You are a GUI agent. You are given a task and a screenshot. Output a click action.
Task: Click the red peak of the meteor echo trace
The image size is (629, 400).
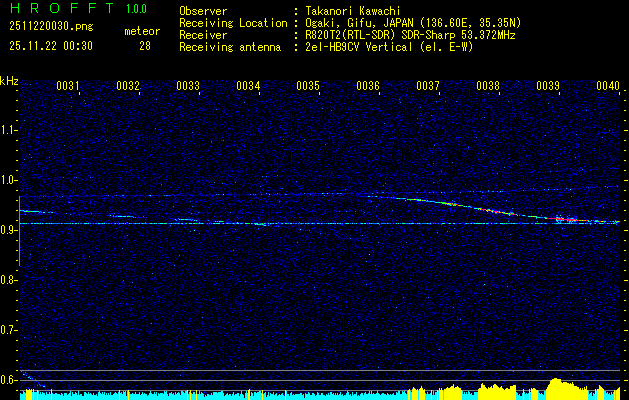564,219
